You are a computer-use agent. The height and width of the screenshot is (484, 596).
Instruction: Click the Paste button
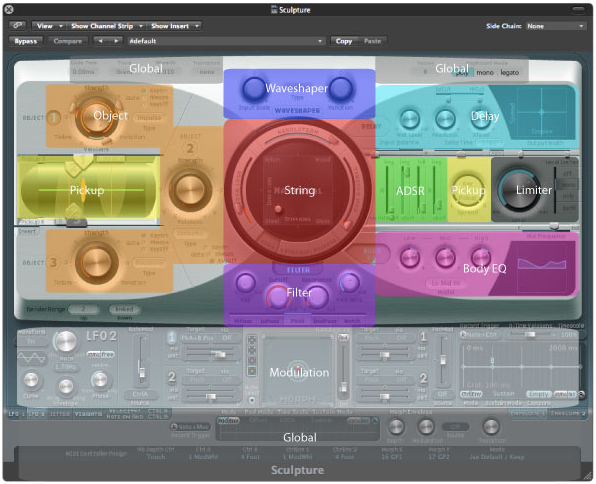pyautogui.click(x=372, y=41)
